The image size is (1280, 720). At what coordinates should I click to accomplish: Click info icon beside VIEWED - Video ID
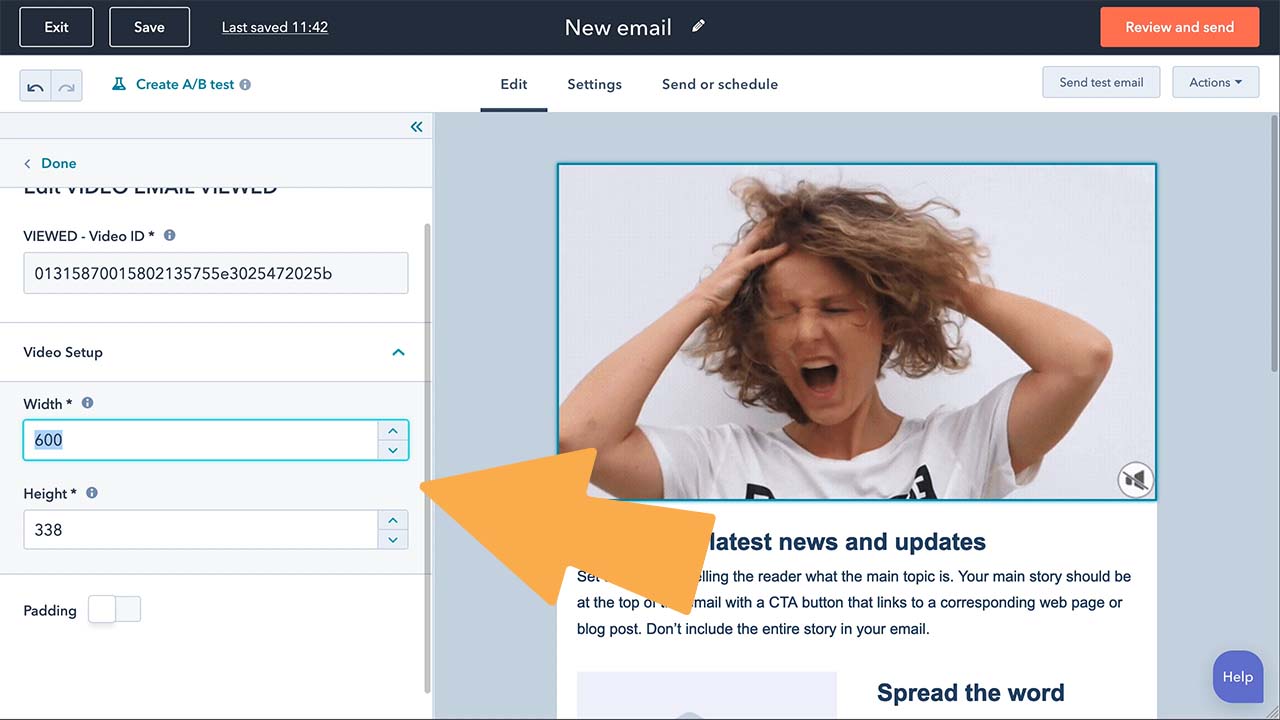pyautogui.click(x=169, y=235)
